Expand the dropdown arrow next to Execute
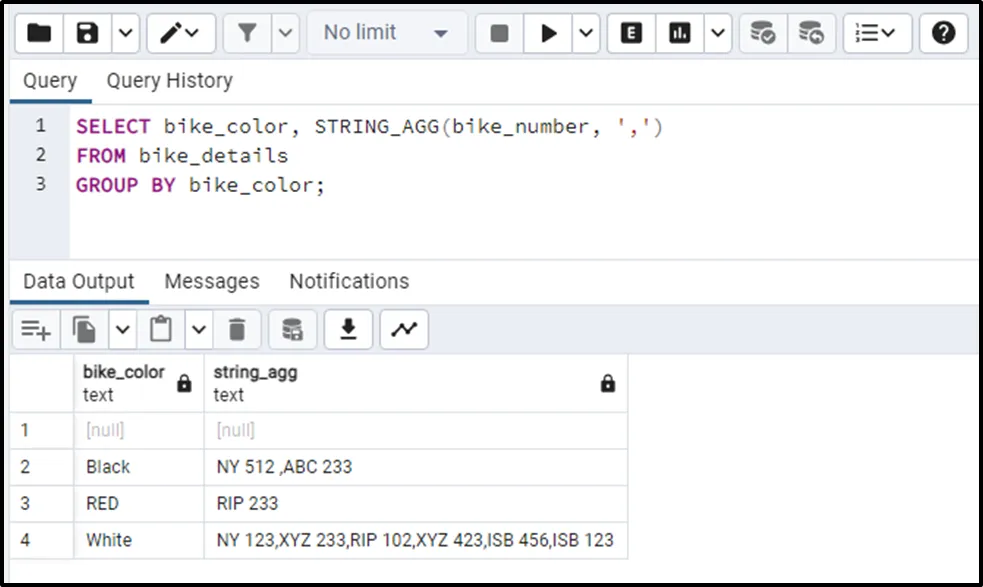Viewport: 983px width, 587px height. 587,33
